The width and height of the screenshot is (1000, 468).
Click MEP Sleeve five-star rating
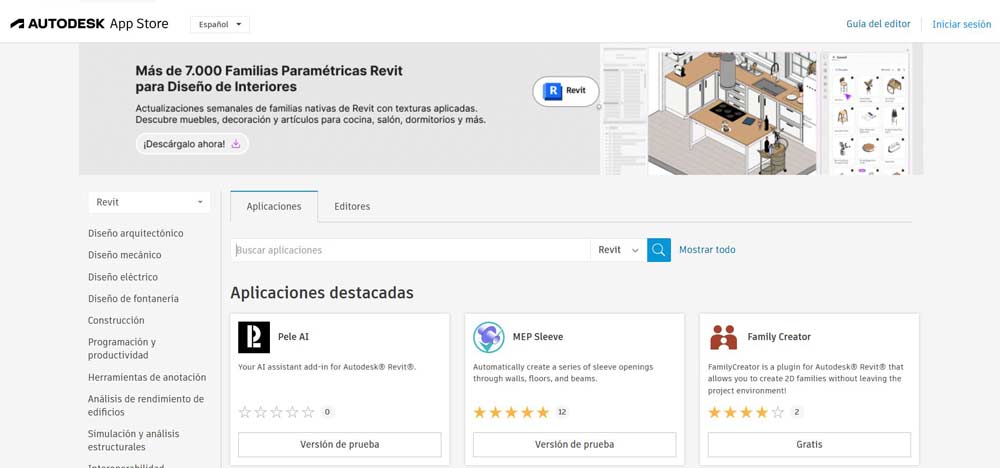tap(511, 412)
